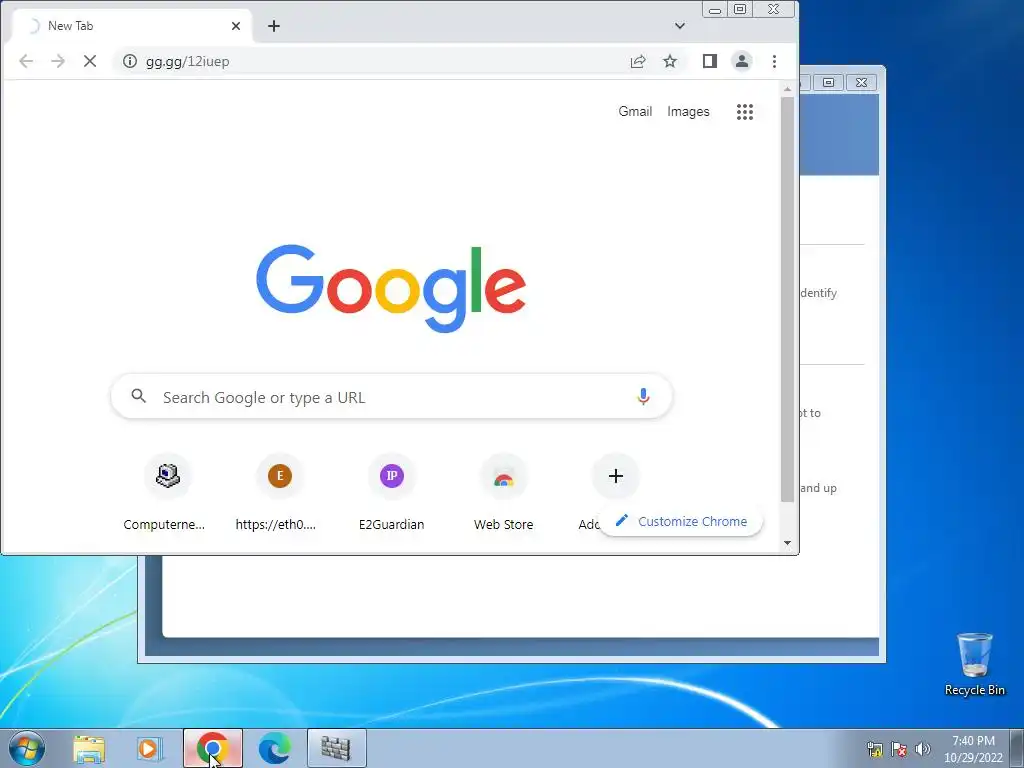Click the back navigation arrow
The height and width of the screenshot is (768, 1024).
tap(26, 61)
